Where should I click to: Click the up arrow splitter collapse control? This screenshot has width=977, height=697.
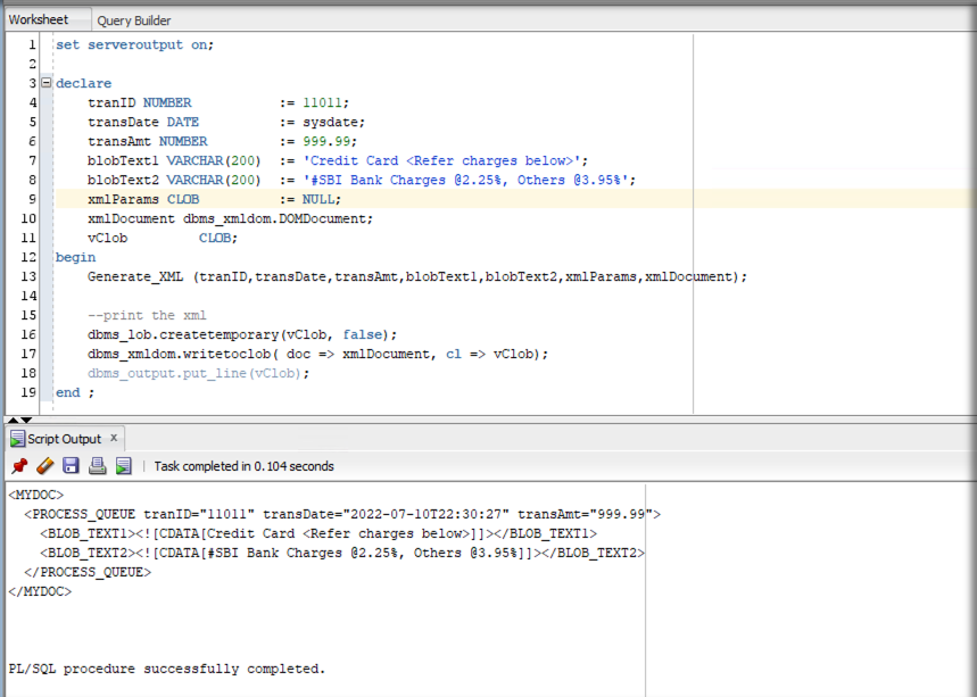pos(13,420)
